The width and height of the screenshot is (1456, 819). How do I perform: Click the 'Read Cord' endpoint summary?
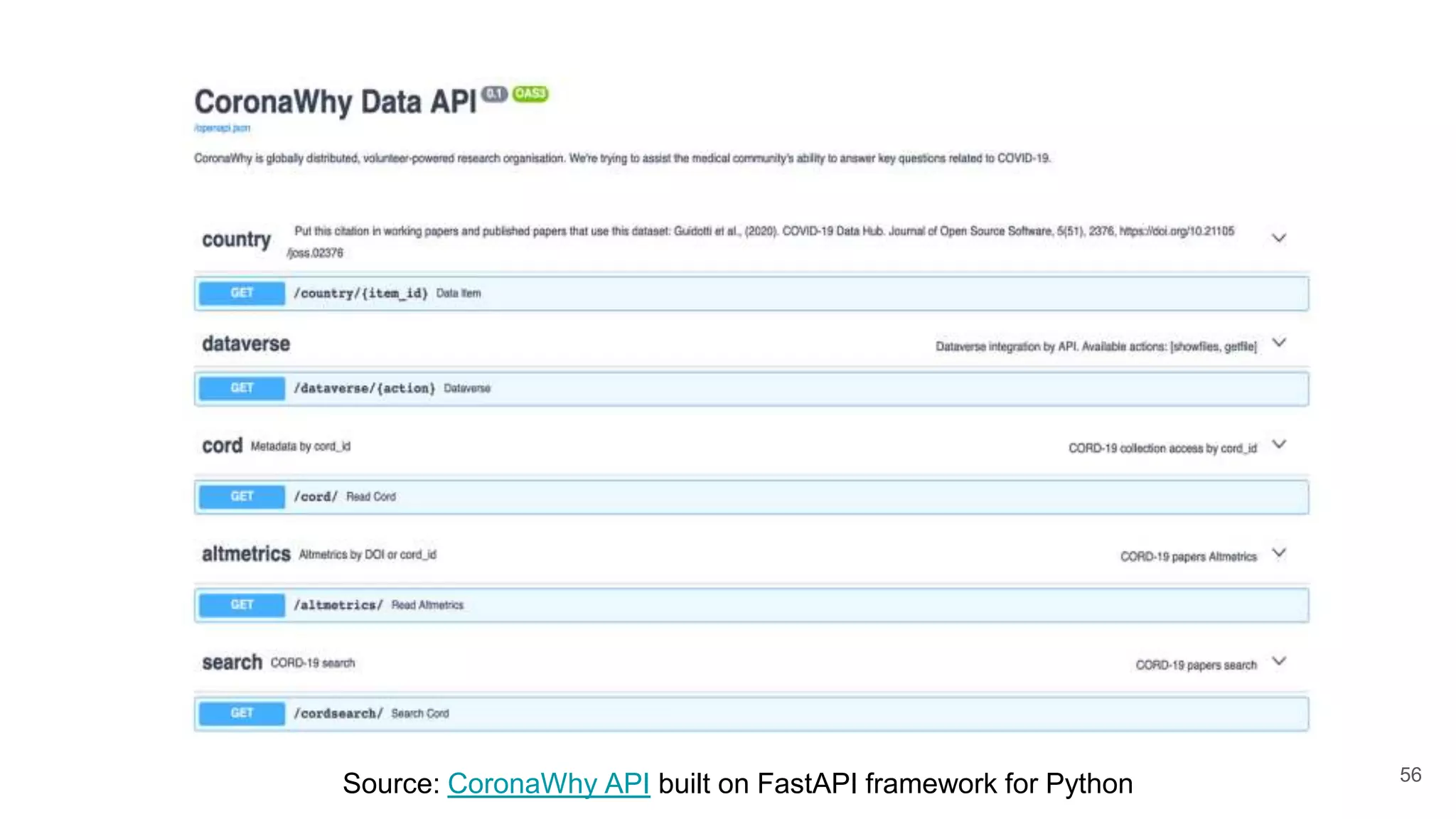coord(371,497)
